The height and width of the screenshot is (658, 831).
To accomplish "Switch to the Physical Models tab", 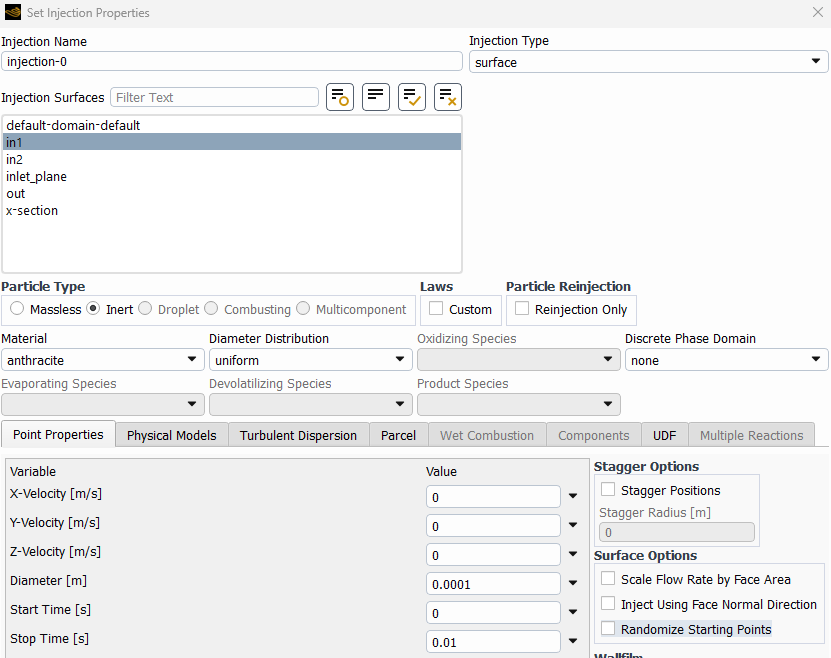I will pos(172,435).
